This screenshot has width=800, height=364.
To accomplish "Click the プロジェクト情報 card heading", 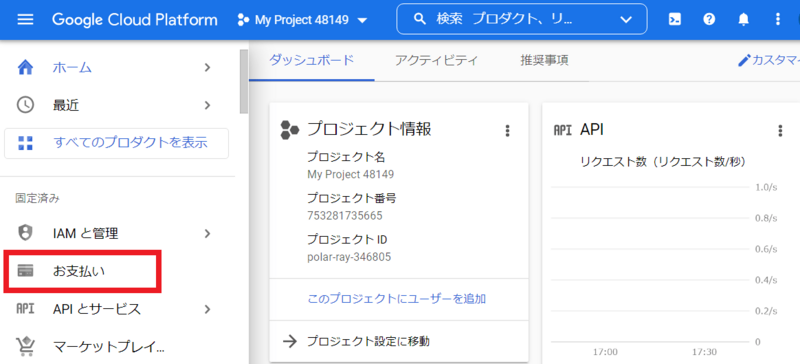I will click(369, 130).
